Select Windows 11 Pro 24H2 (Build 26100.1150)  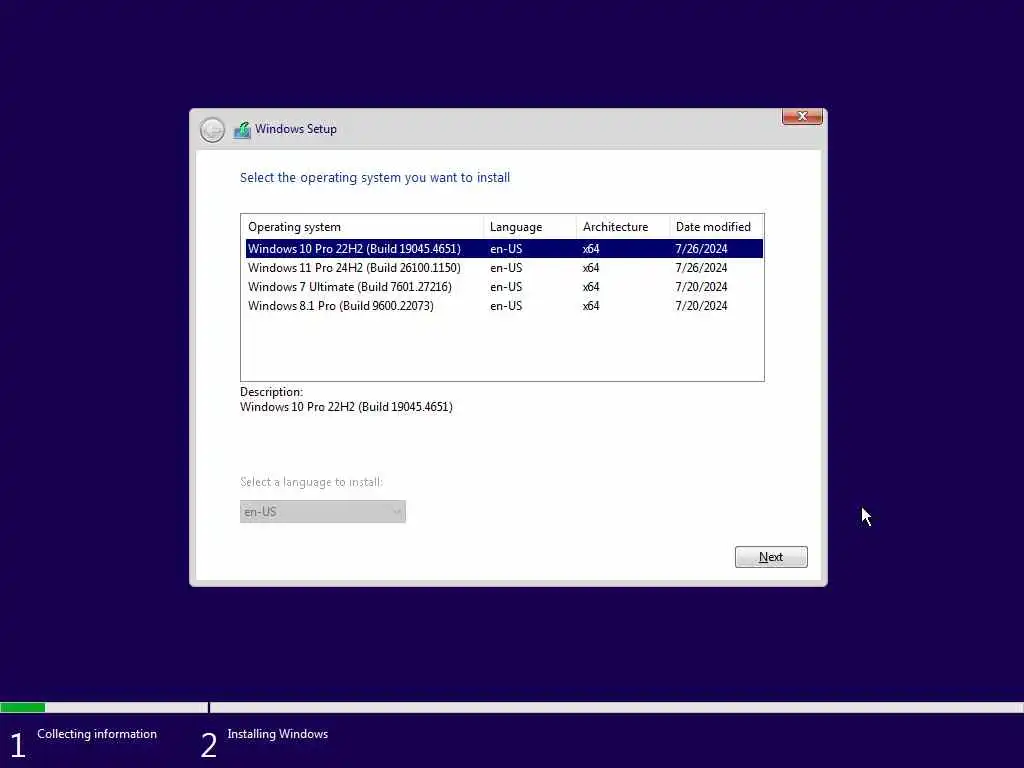point(504,268)
